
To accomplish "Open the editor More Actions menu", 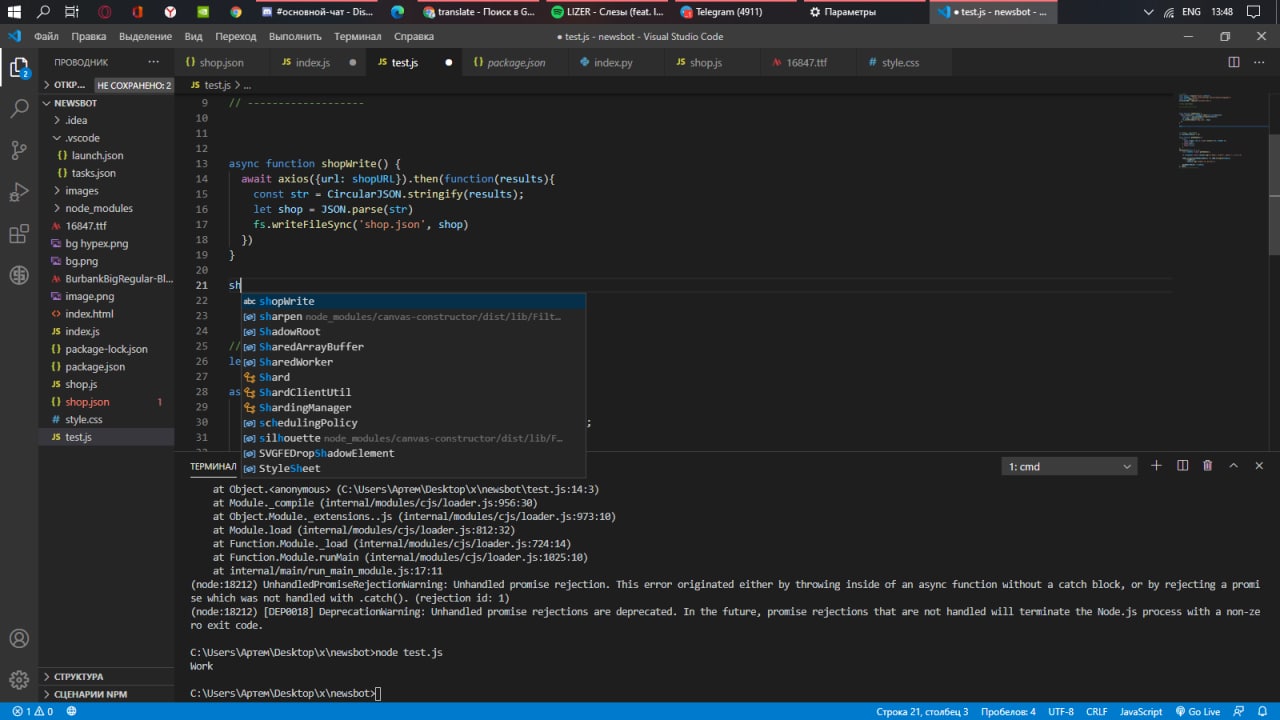I will [1259, 62].
